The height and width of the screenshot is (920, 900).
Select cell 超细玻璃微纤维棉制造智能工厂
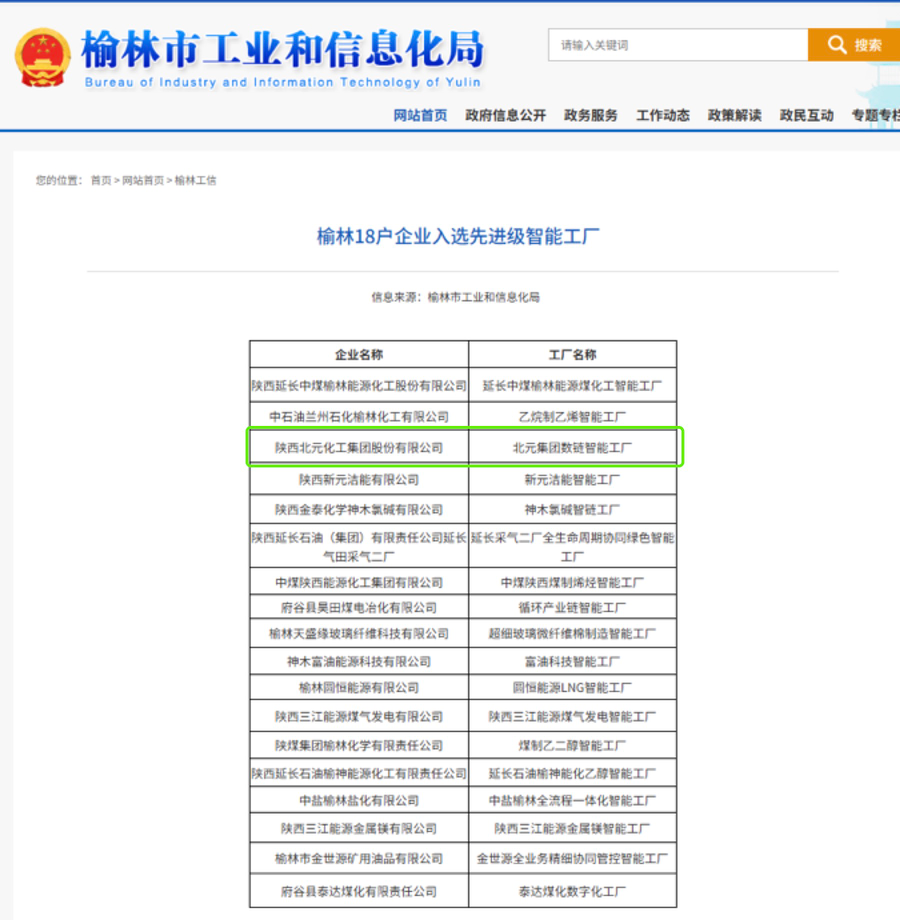click(x=573, y=634)
